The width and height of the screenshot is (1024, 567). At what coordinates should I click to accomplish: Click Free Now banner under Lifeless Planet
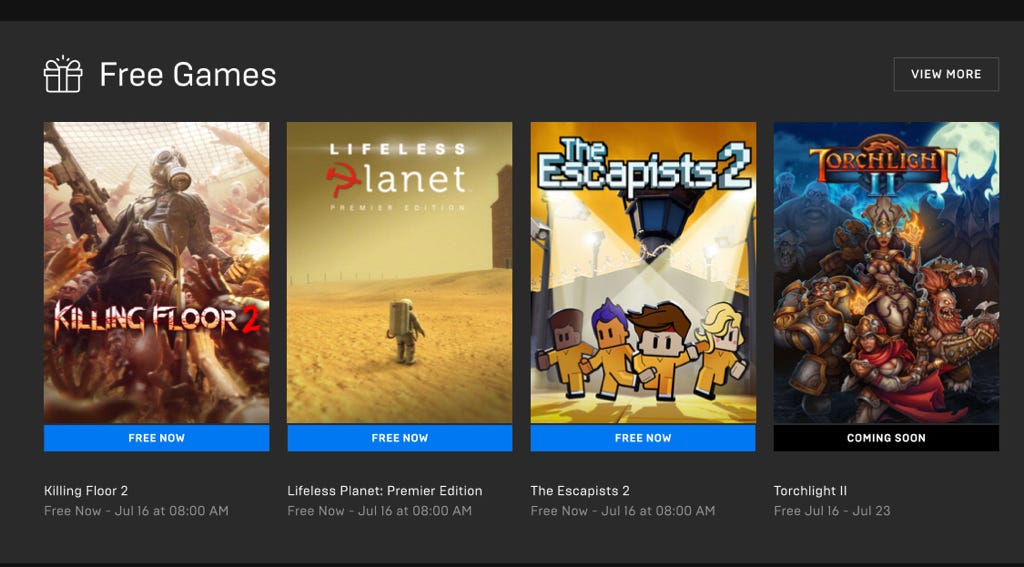(400, 438)
